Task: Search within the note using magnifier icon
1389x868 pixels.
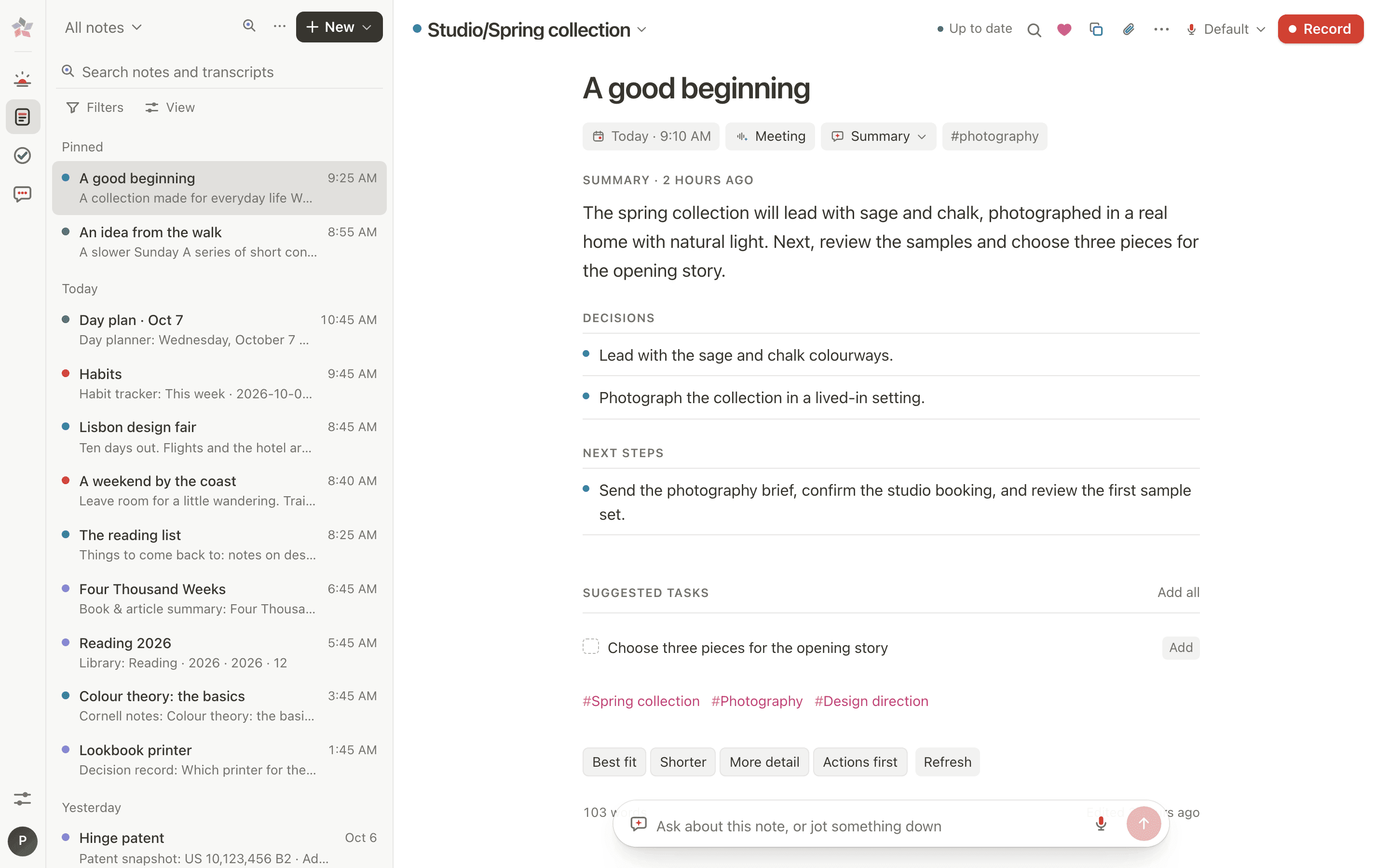Action: pos(1034,29)
